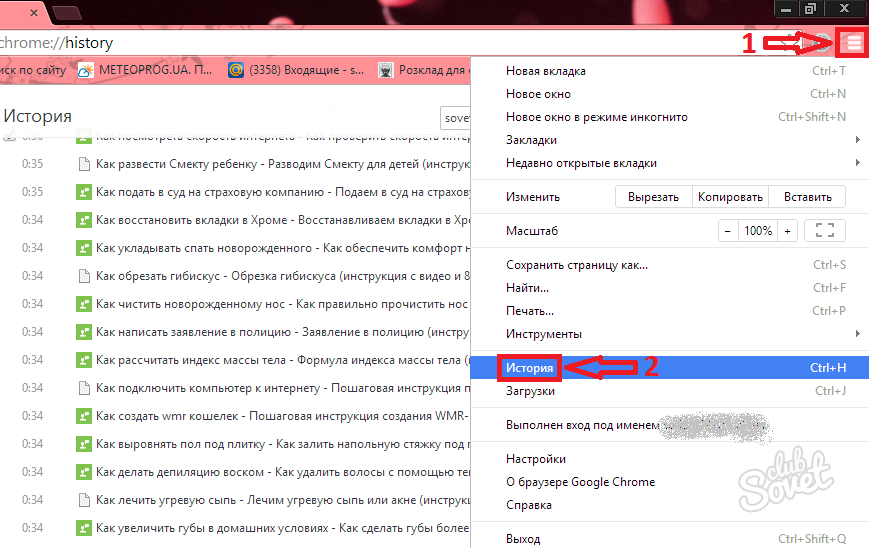This screenshot has width=869, height=548.
Task: Increase zoom with the plus button
Action: 787,231
